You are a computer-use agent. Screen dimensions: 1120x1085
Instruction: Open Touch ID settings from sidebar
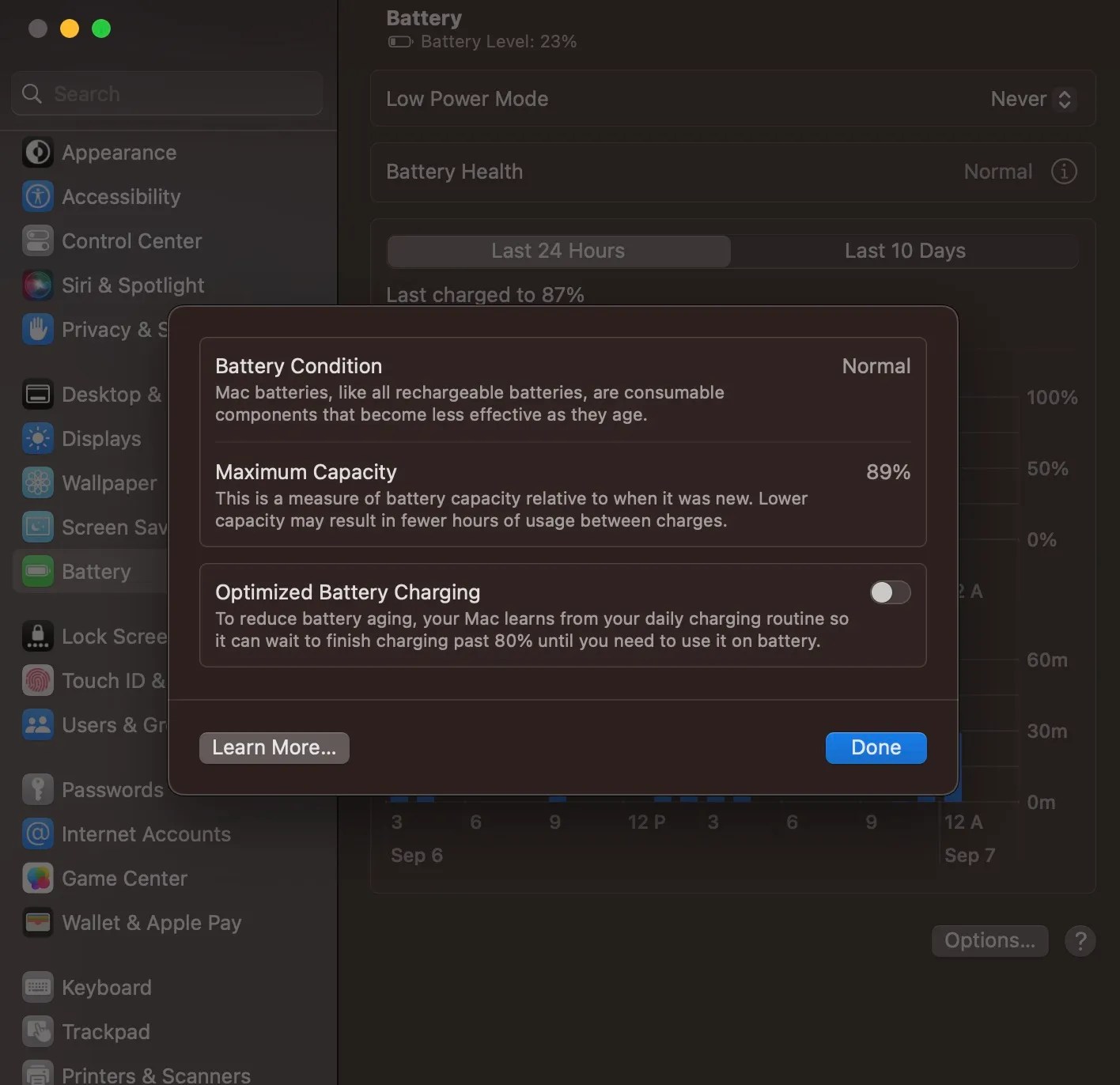pos(37,680)
